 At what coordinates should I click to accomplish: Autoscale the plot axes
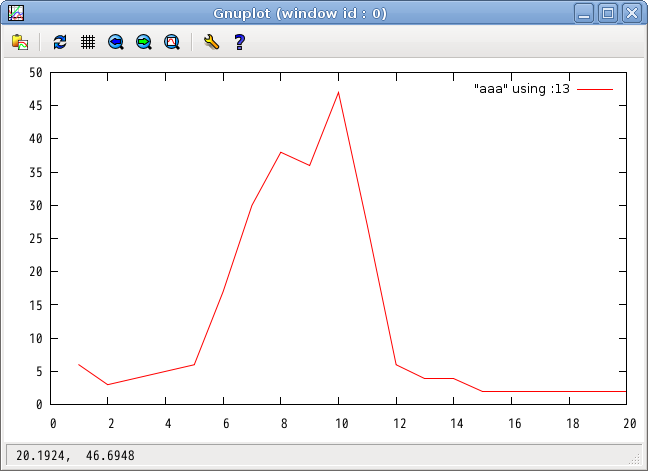[172, 43]
